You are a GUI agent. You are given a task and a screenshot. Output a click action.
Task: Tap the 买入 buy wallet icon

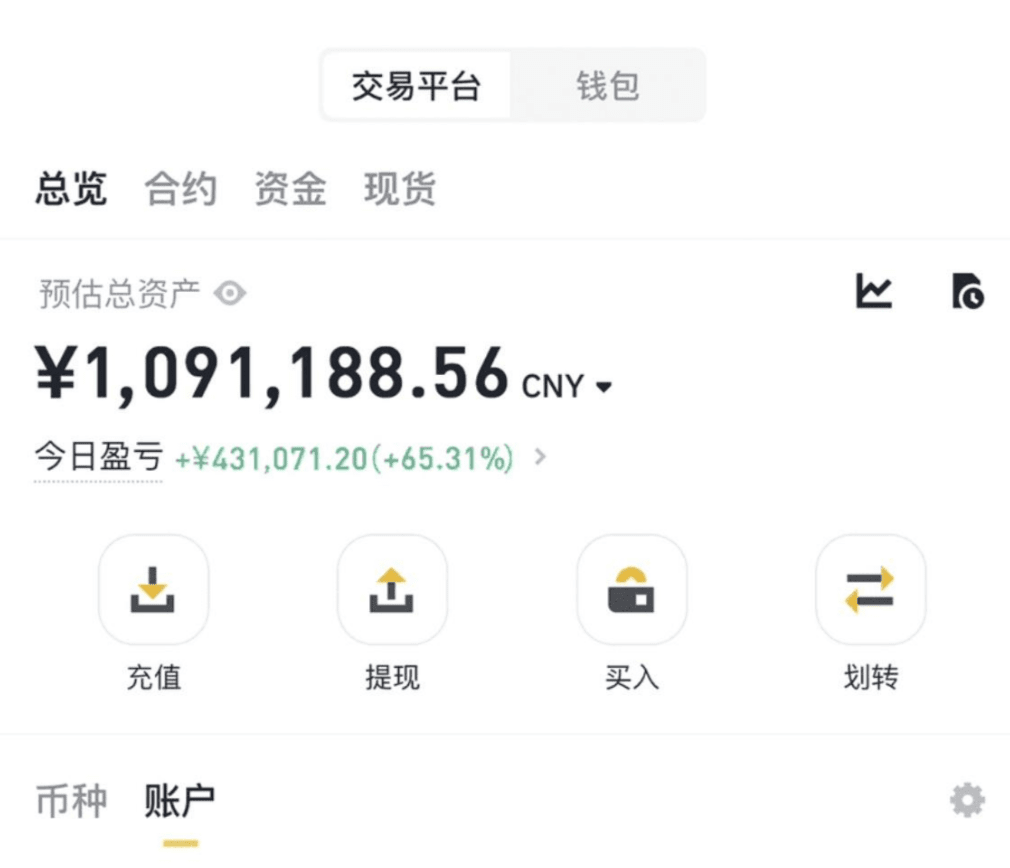point(631,589)
